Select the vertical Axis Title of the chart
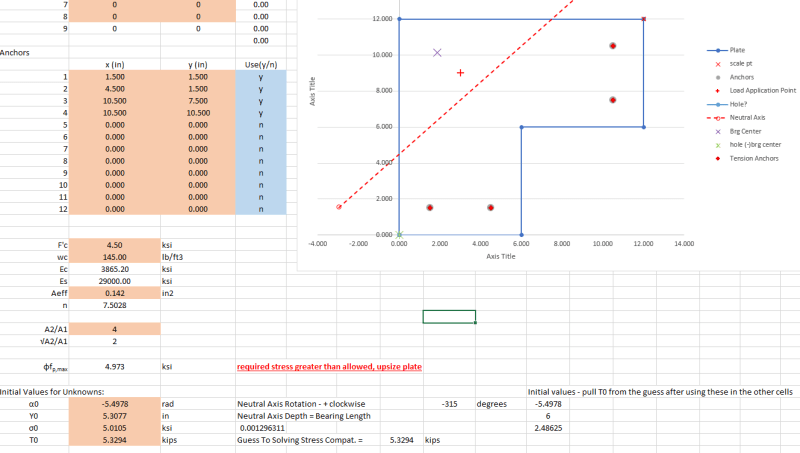The width and height of the screenshot is (800, 453). (312, 91)
